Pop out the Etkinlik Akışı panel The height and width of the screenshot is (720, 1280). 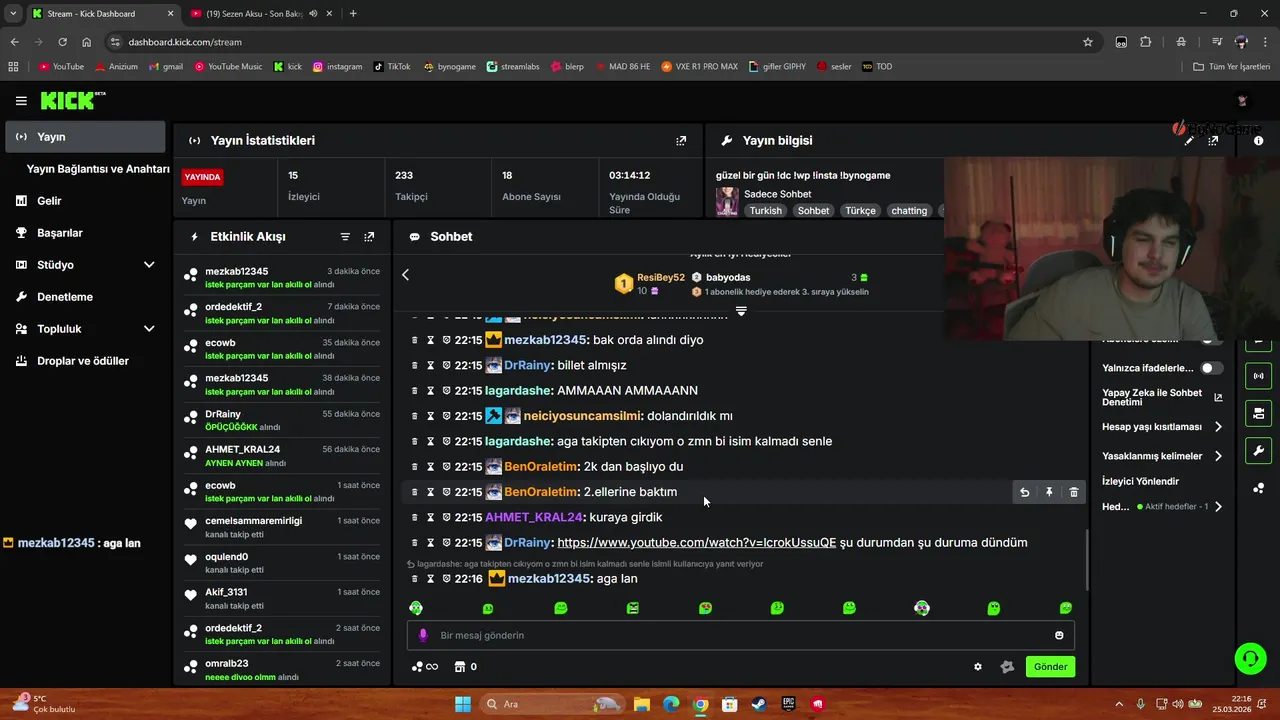(x=369, y=237)
